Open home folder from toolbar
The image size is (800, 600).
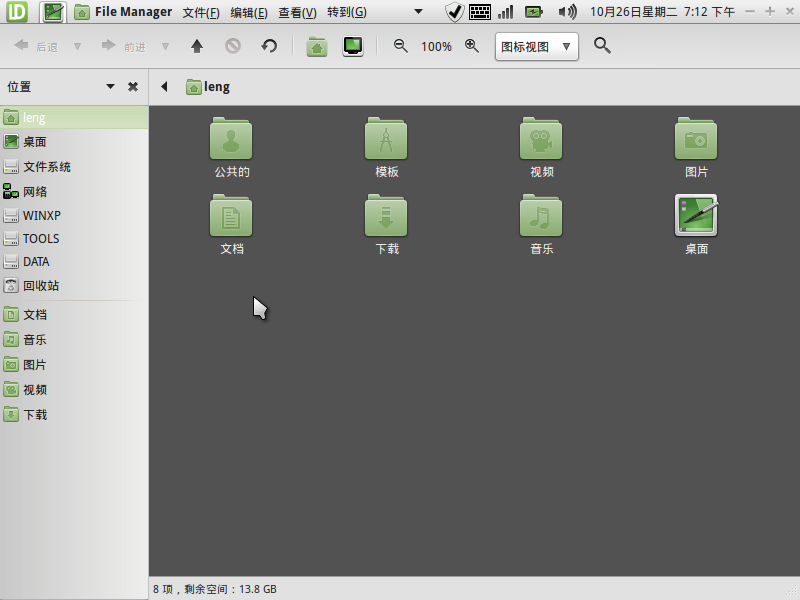coord(317,46)
